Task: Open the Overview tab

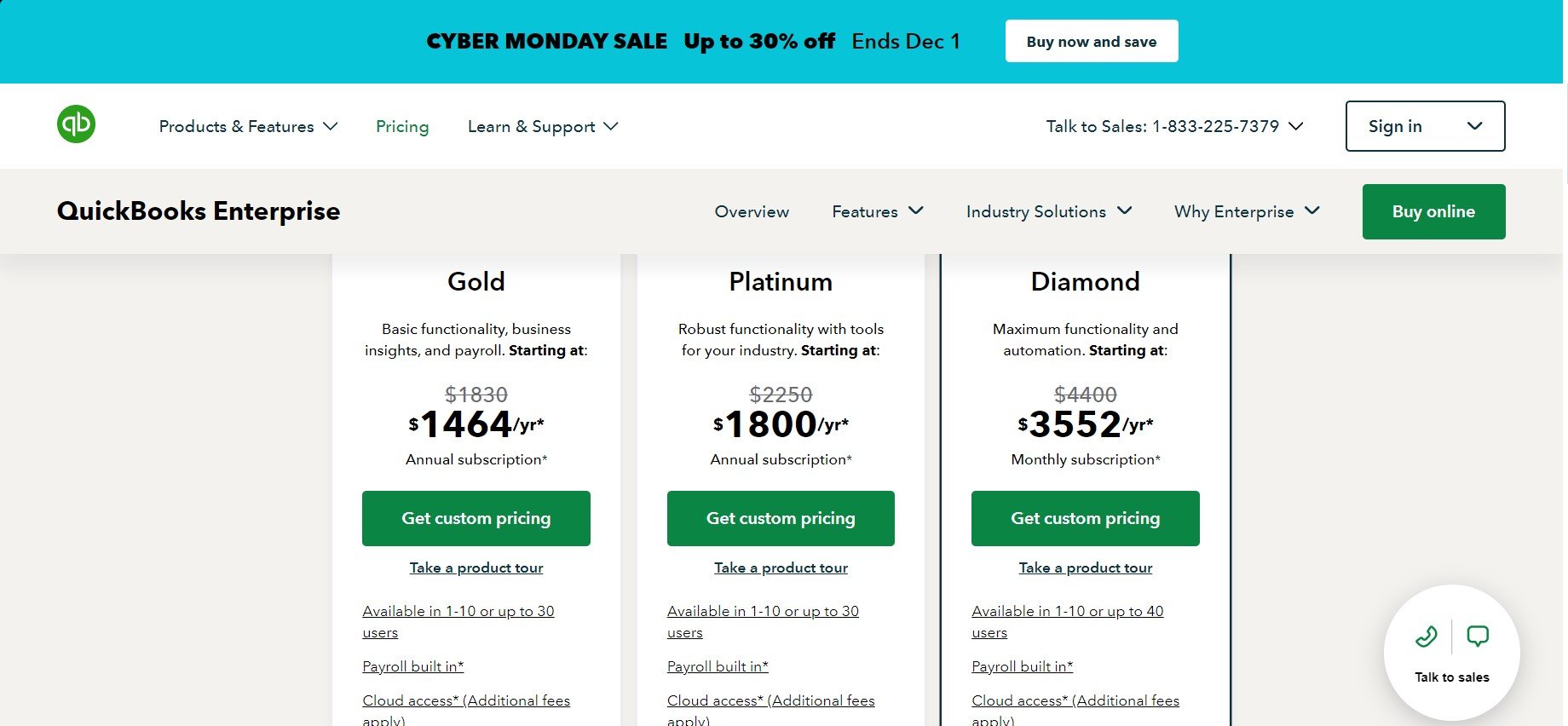Action: tap(752, 211)
